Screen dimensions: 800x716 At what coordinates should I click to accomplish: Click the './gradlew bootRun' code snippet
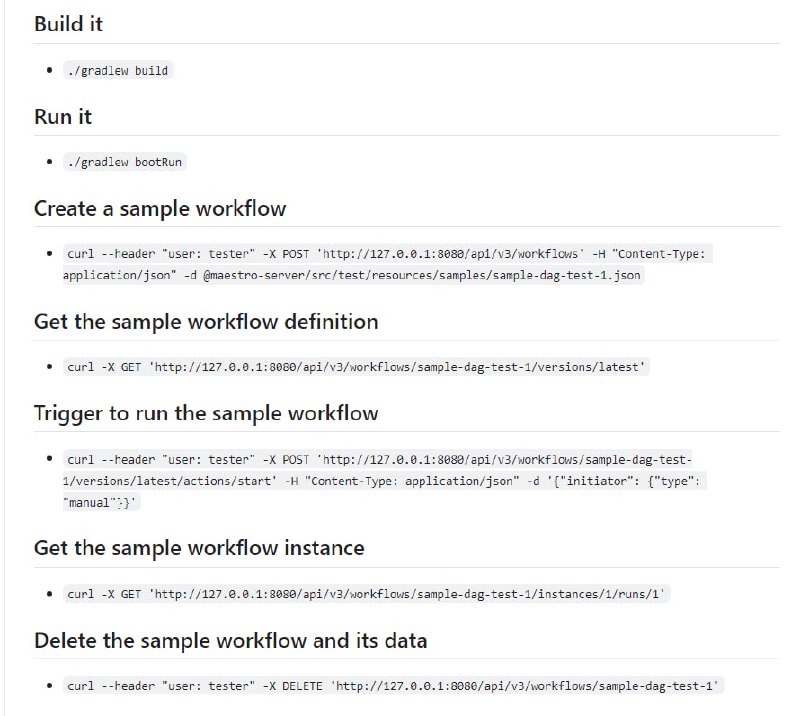[x=124, y=162]
